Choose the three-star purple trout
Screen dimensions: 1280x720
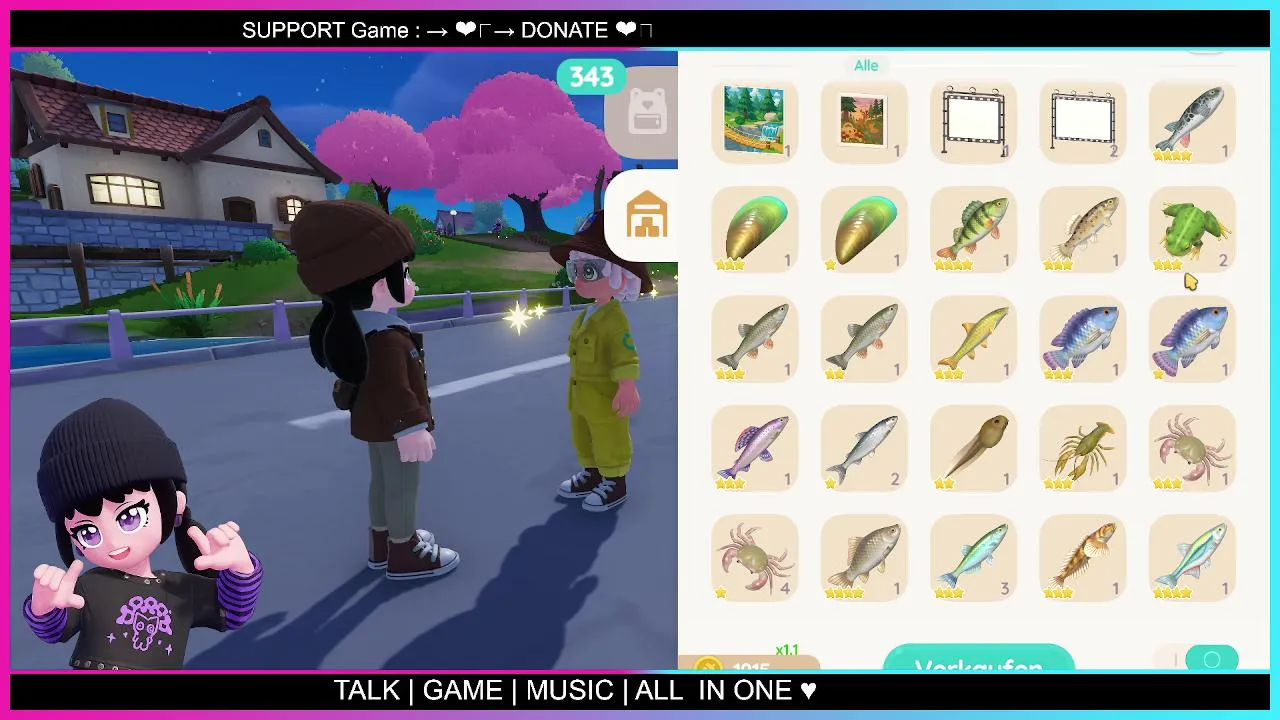pyautogui.click(x=754, y=449)
